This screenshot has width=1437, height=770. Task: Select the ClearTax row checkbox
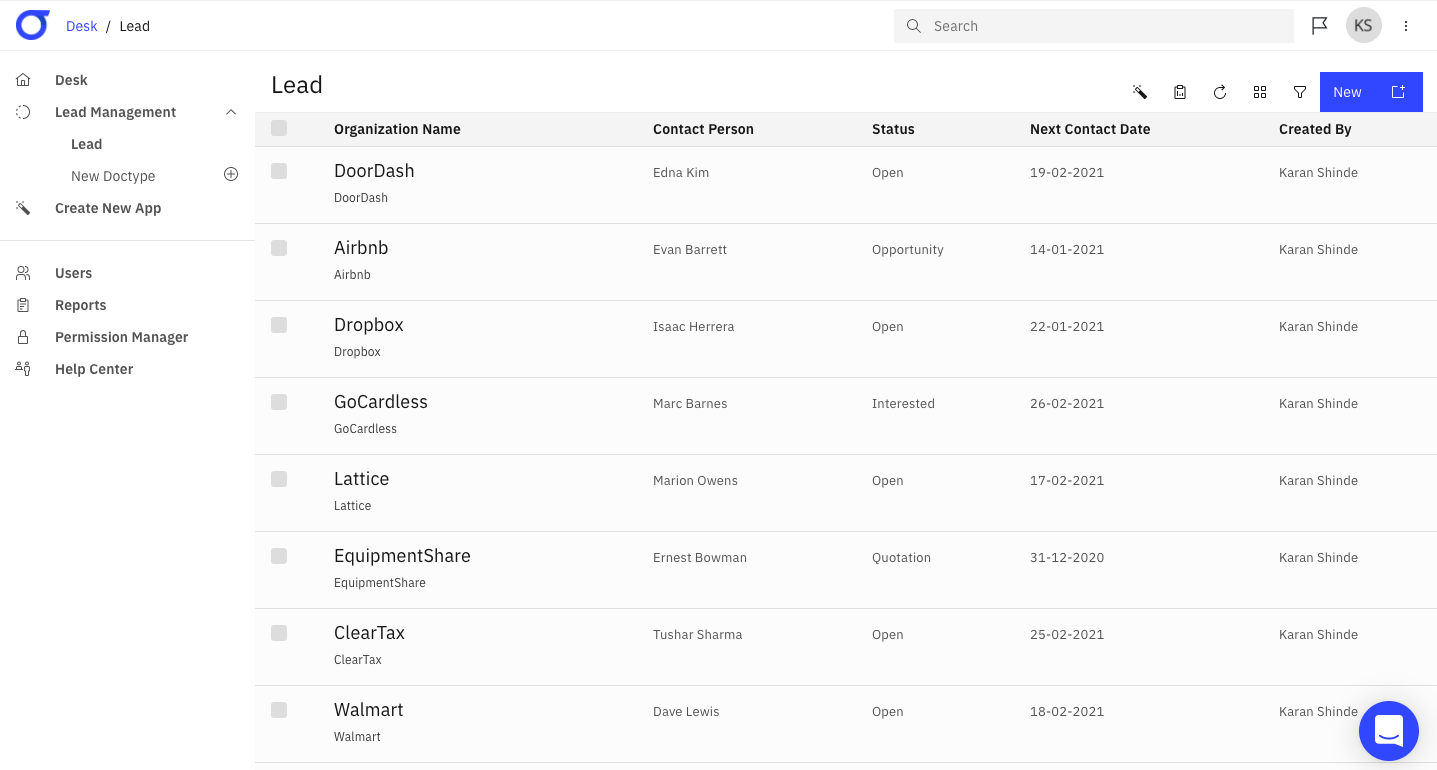pos(279,633)
